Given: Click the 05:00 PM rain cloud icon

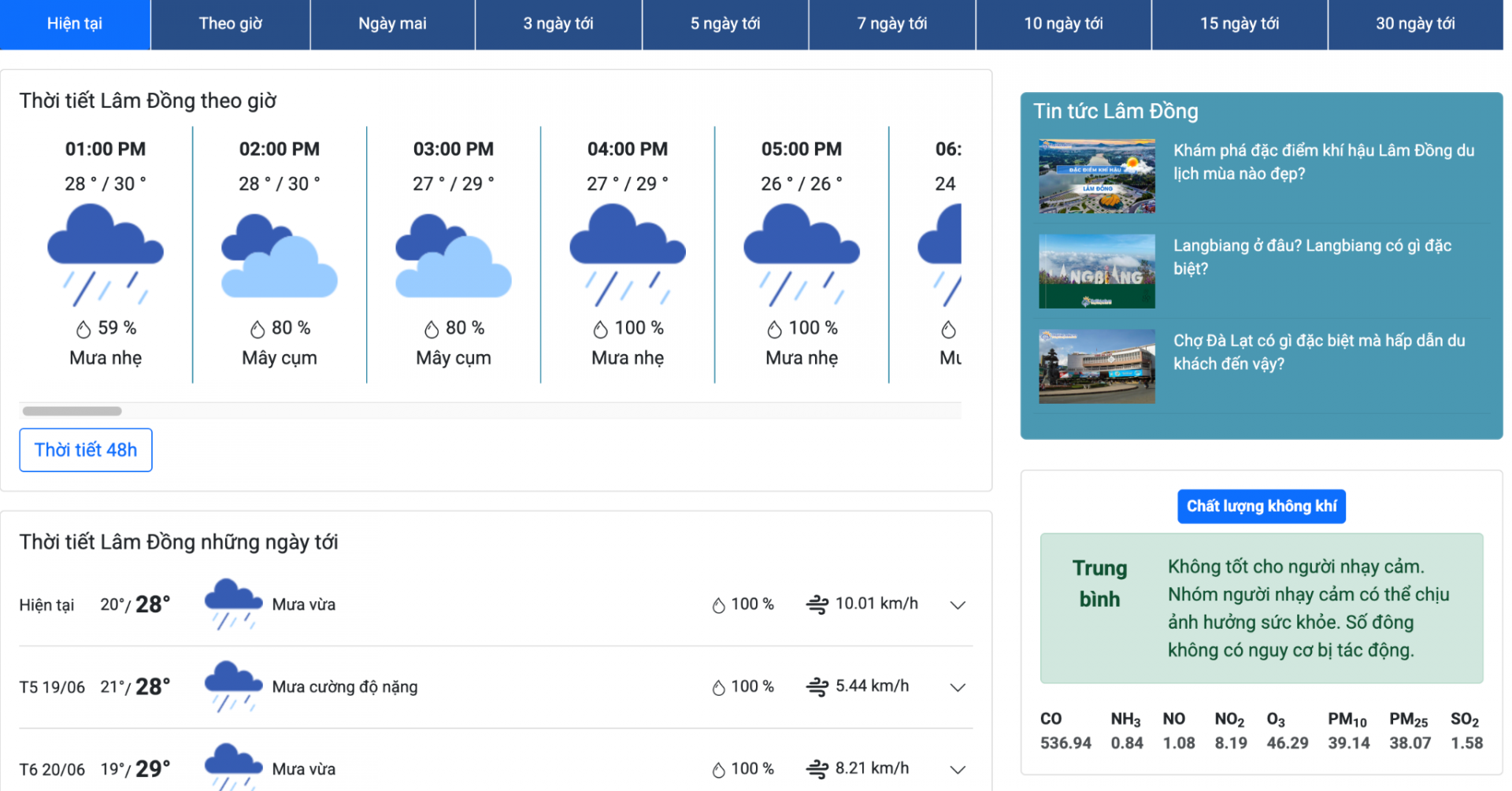Looking at the screenshot, I should click(802, 254).
